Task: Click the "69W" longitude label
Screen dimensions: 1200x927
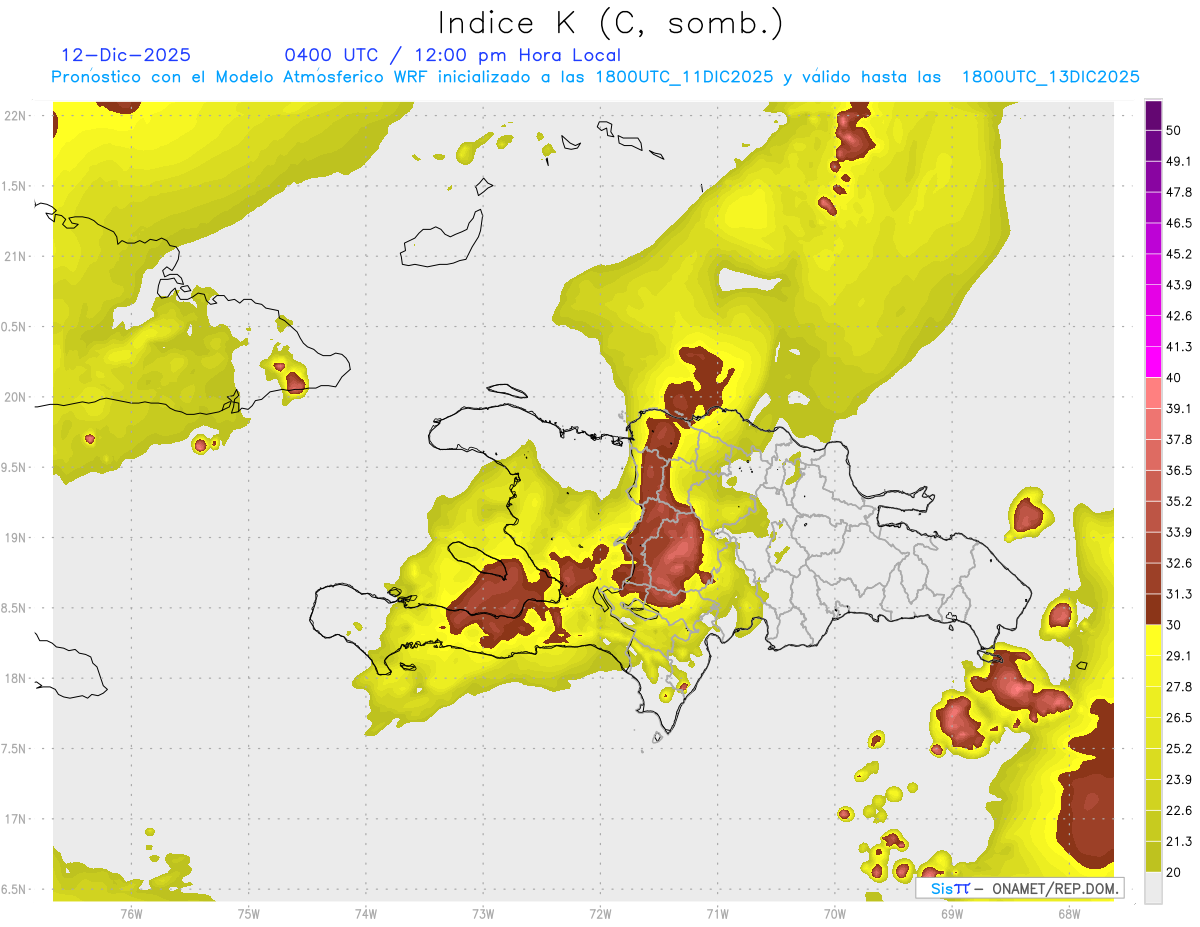Action: [x=952, y=913]
